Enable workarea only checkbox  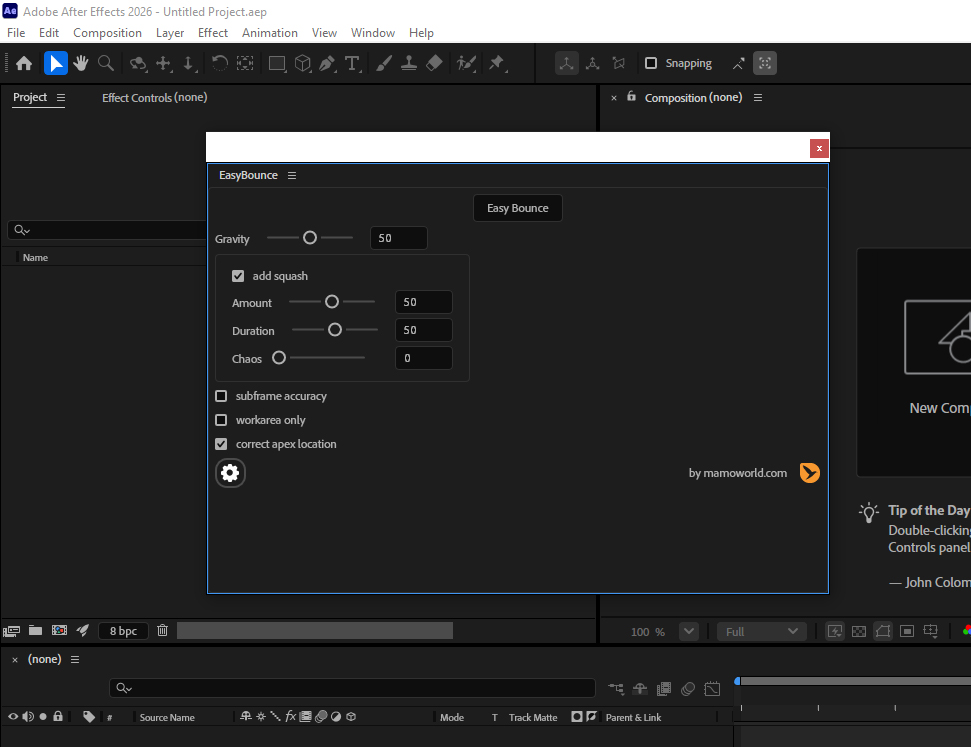221,420
